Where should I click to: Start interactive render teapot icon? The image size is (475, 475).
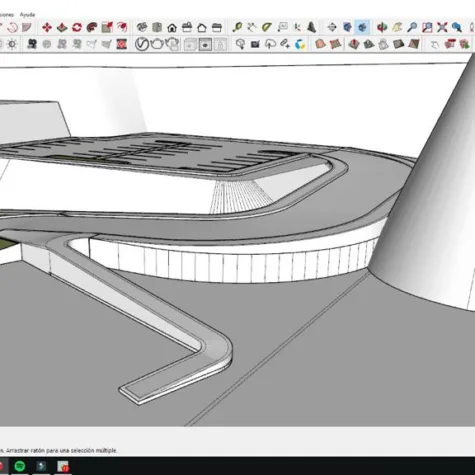tap(172, 44)
